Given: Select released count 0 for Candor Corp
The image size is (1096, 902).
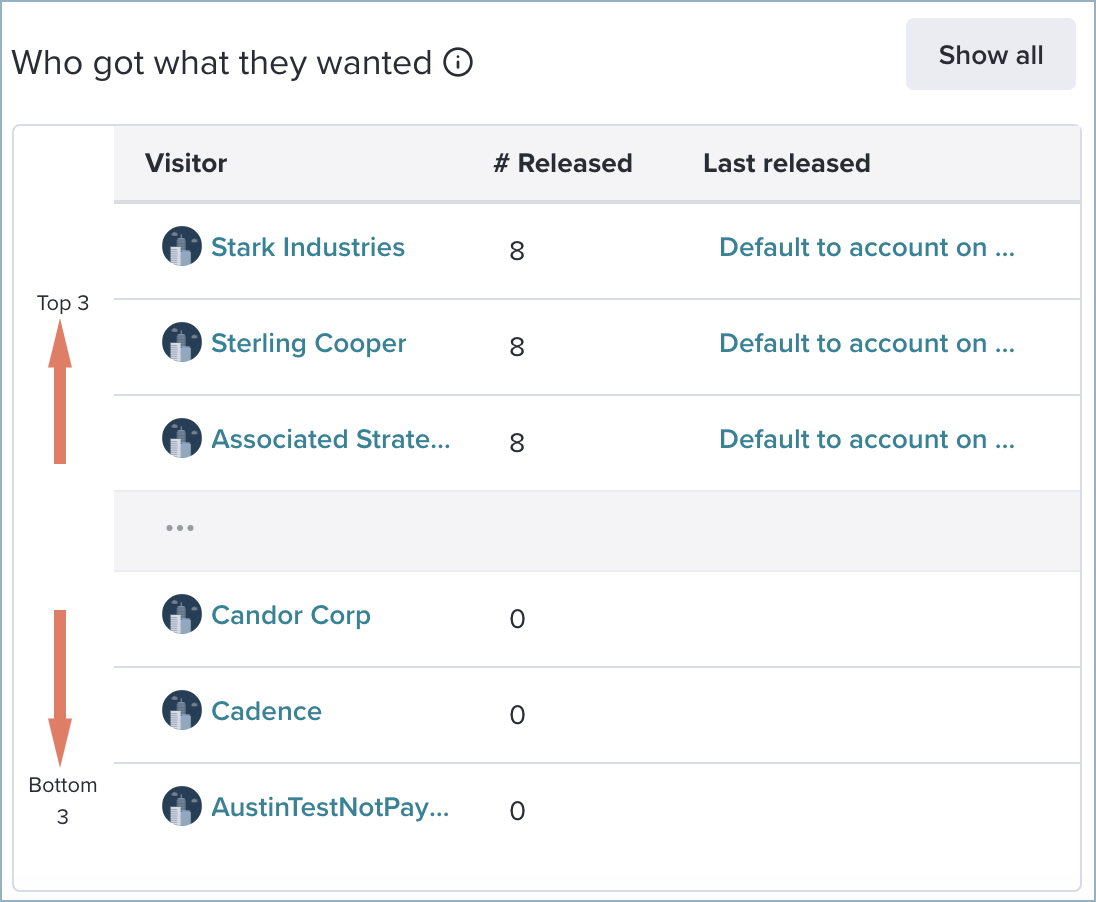Looking at the screenshot, I should click(517, 618).
